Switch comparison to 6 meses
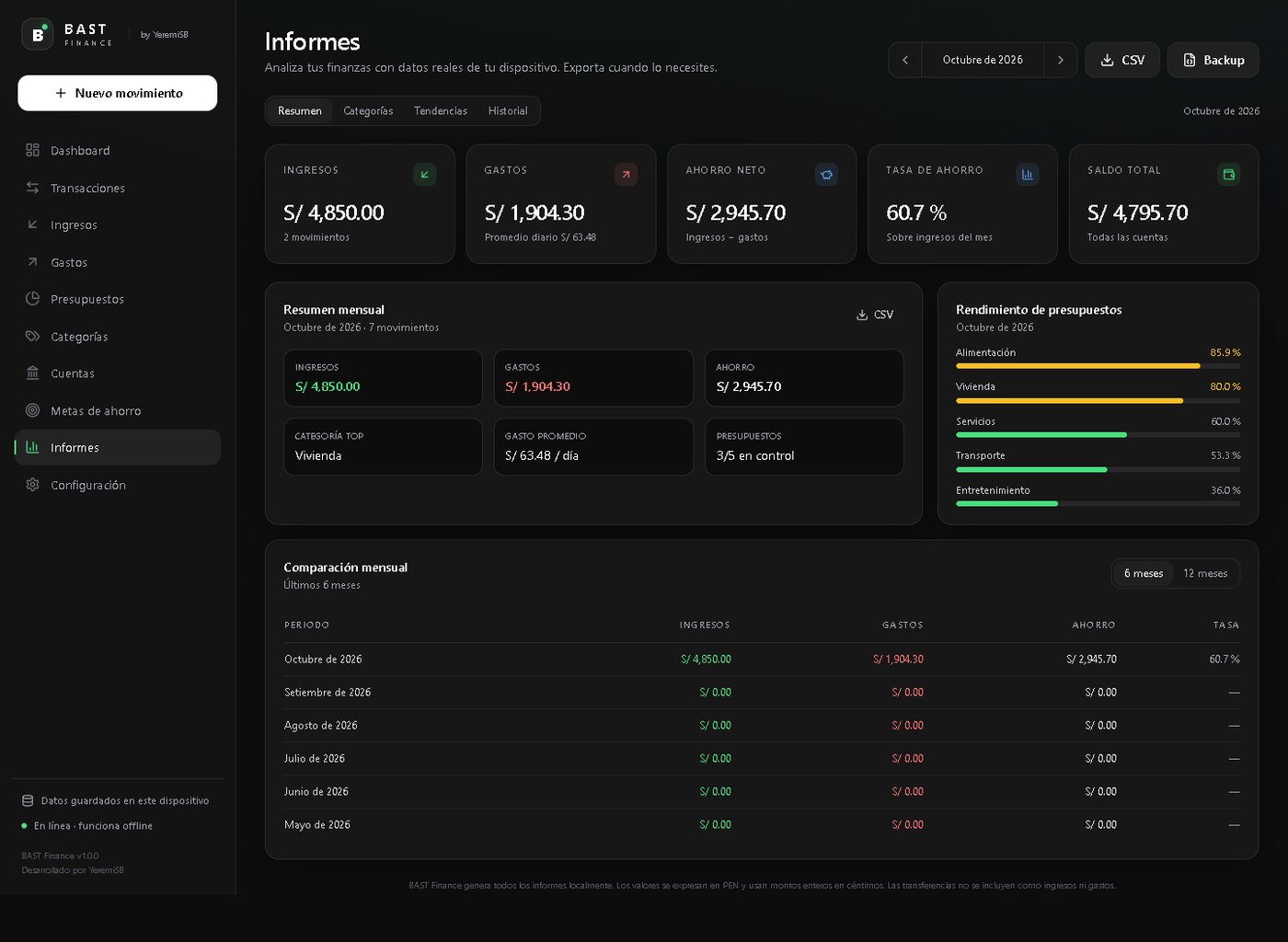Image resolution: width=1288 pixels, height=942 pixels. point(1144,573)
